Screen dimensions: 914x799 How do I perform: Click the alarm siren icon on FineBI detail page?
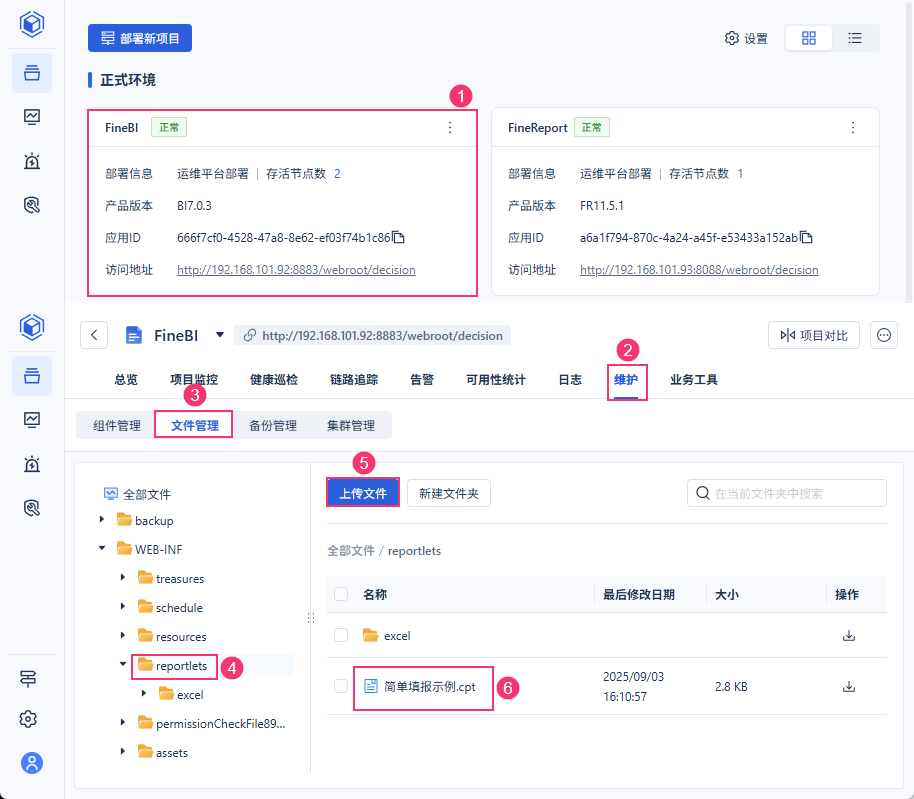[x=32, y=464]
